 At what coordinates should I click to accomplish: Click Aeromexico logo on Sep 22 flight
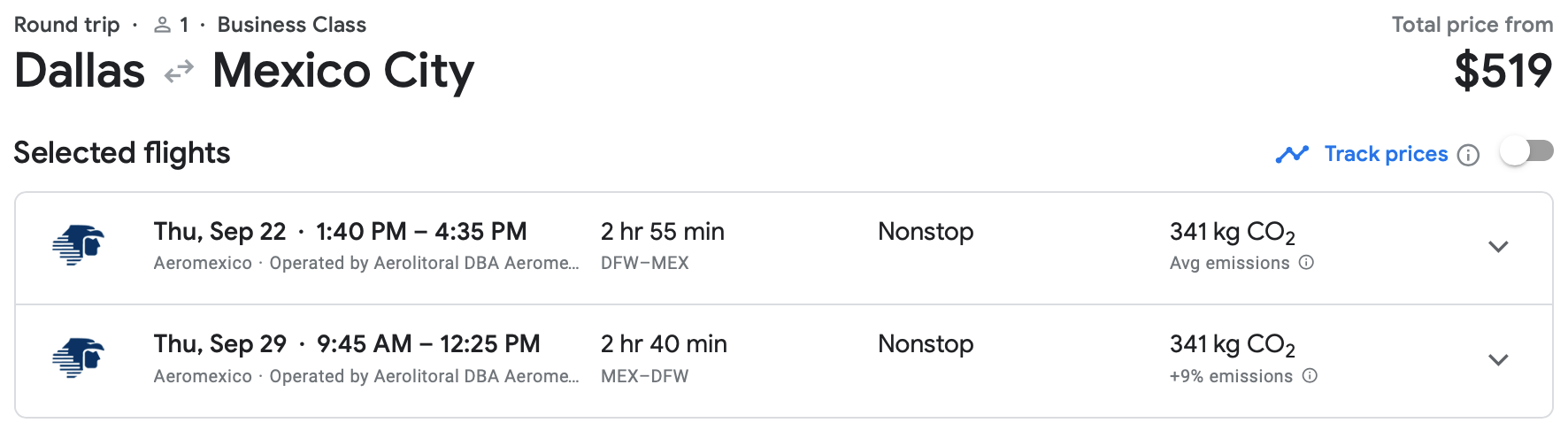point(78,245)
